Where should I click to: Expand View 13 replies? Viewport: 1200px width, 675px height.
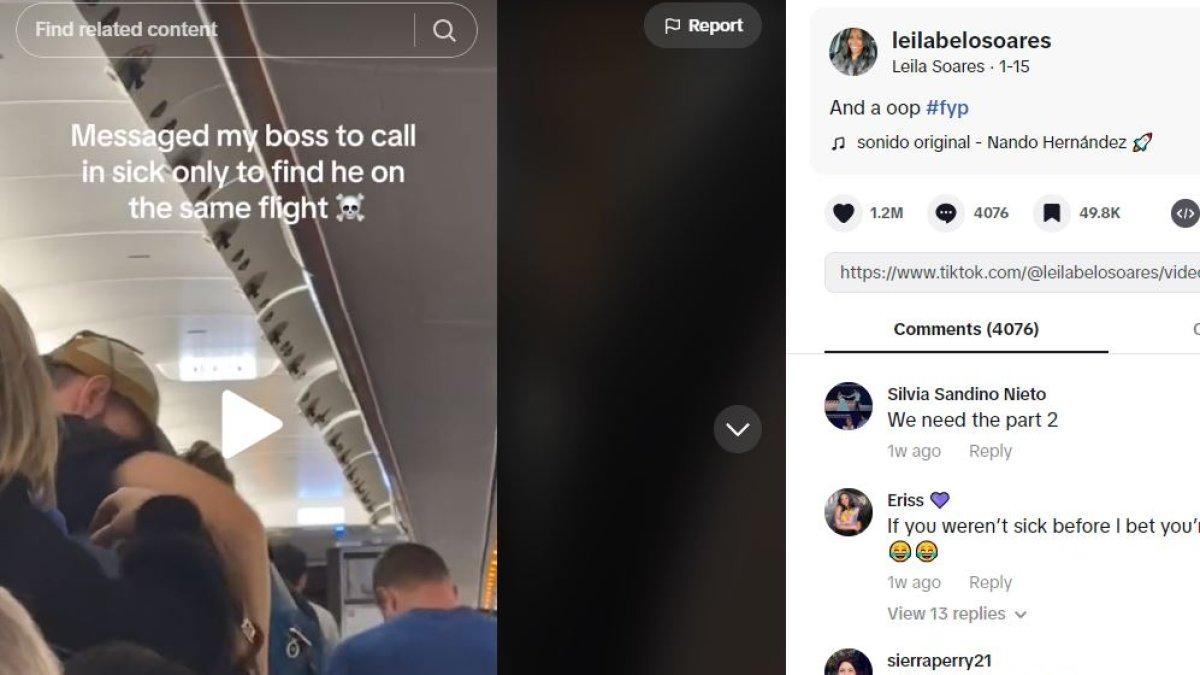pos(957,614)
